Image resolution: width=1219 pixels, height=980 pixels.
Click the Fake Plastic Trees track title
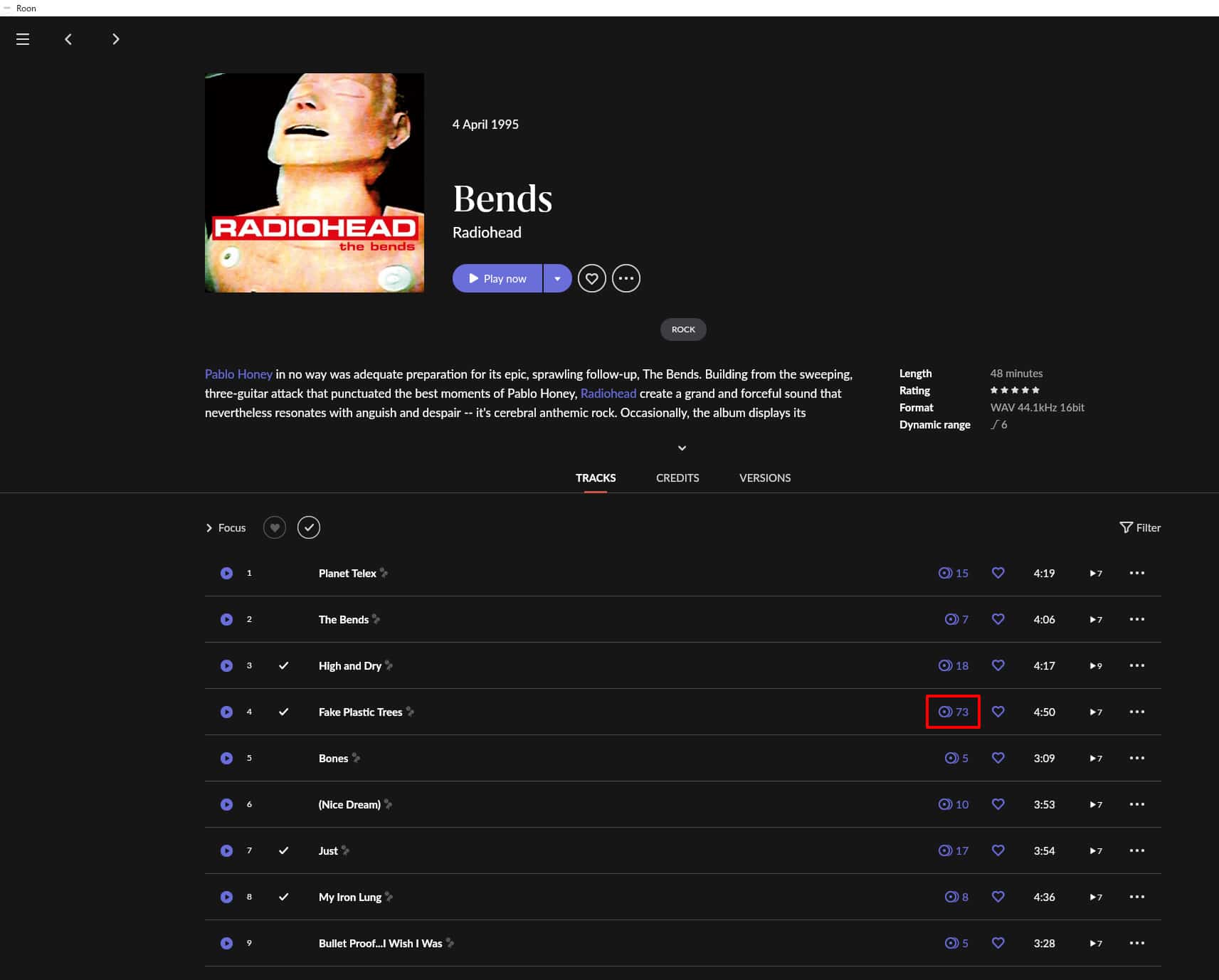pyautogui.click(x=360, y=712)
